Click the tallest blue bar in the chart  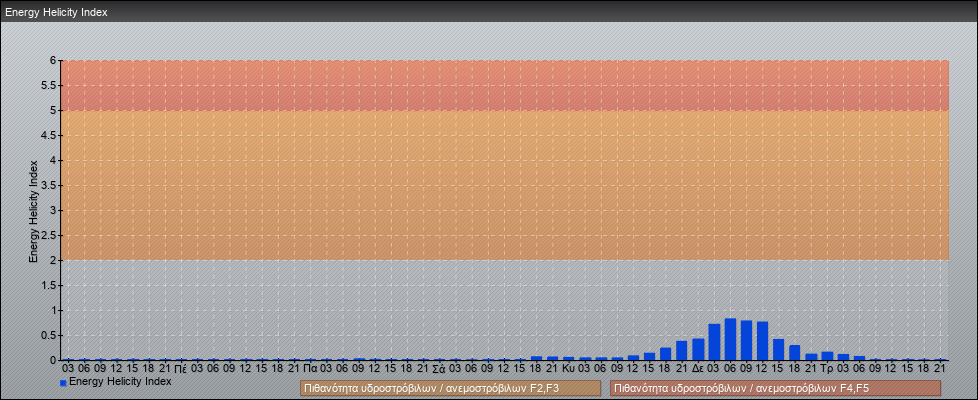click(x=730, y=339)
